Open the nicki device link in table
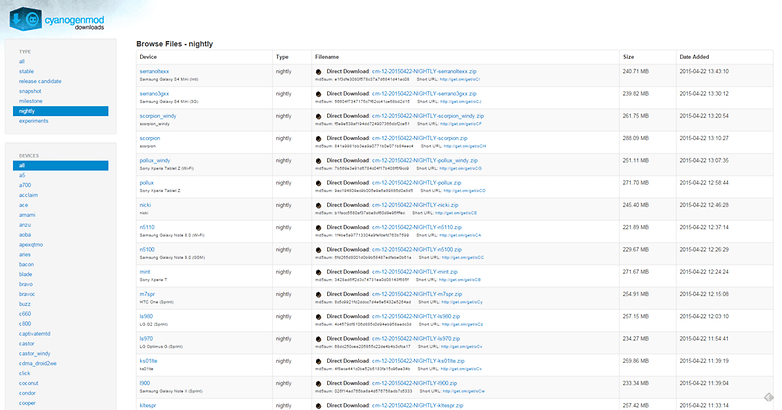The width and height of the screenshot is (782, 410). 145,205
